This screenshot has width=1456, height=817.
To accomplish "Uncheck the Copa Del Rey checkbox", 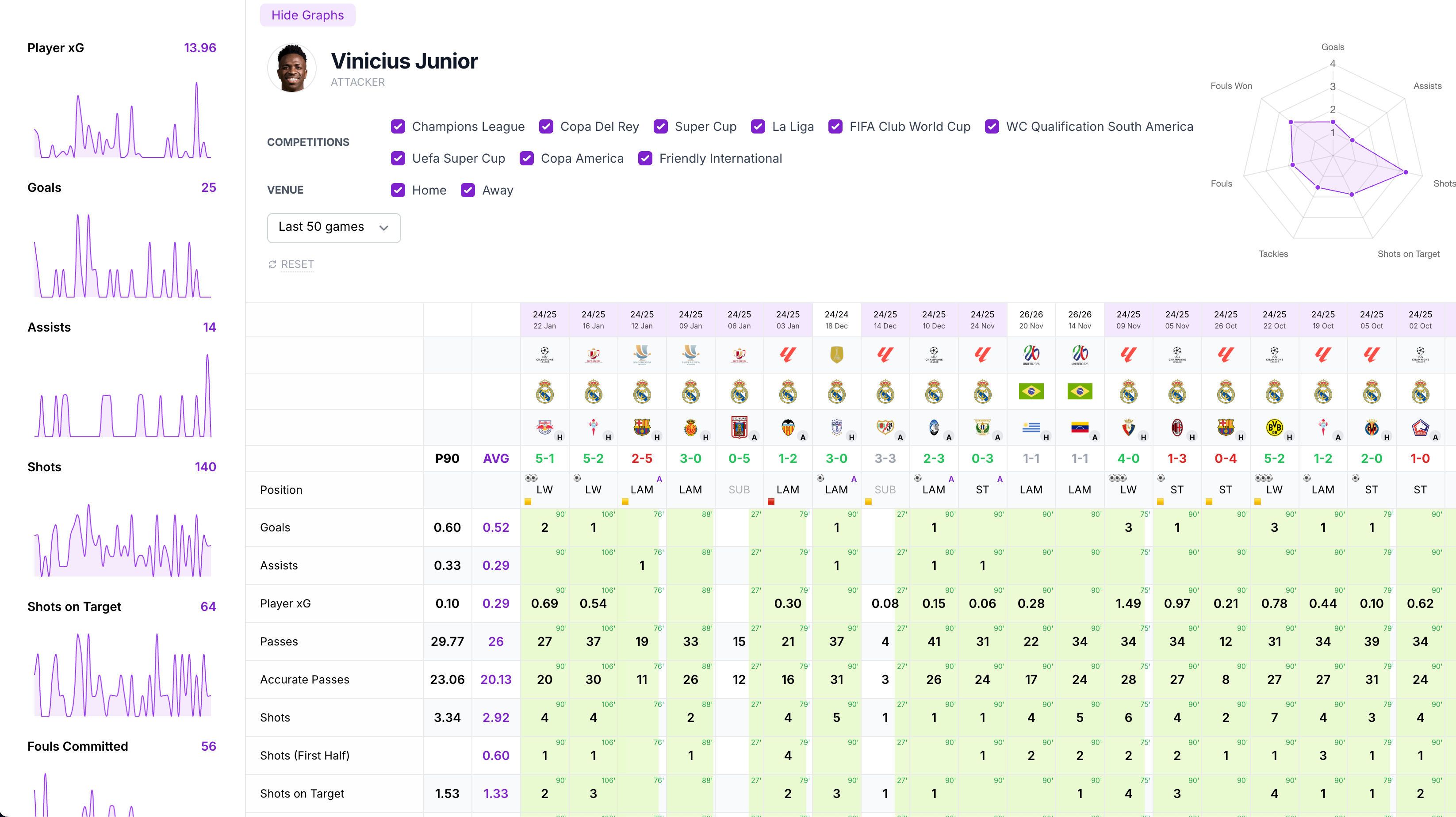I will 546,126.
